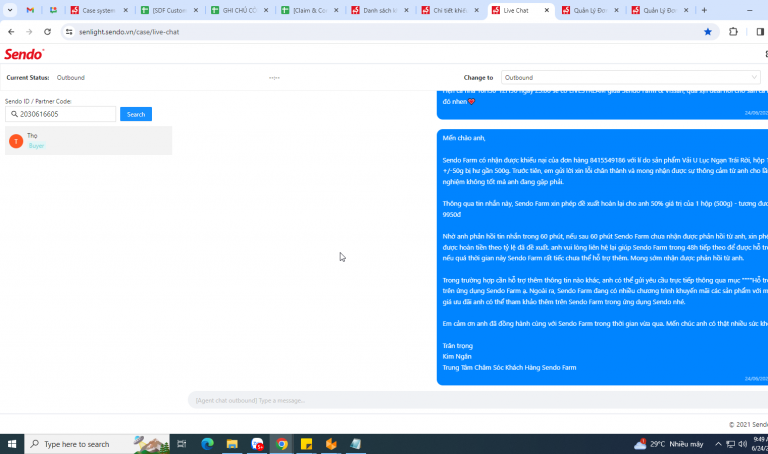Reload the current page
768x454 pixels.
pyautogui.click(x=48, y=32)
